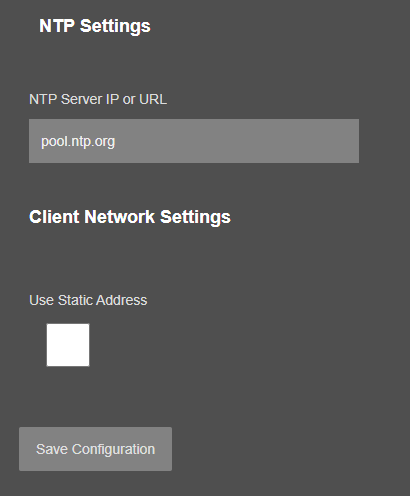Click the NTP Server IP or URL label

[98, 99]
